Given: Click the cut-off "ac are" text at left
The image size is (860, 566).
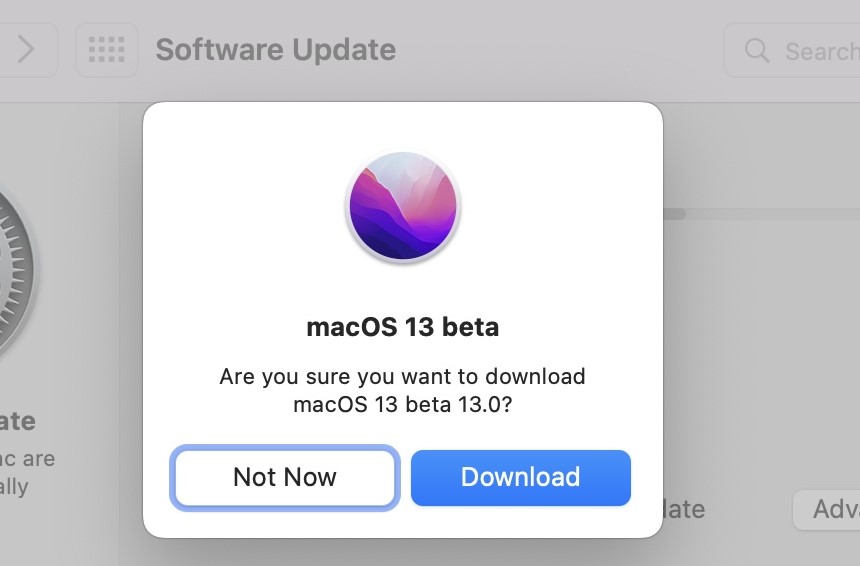Looking at the screenshot, I should (28, 459).
